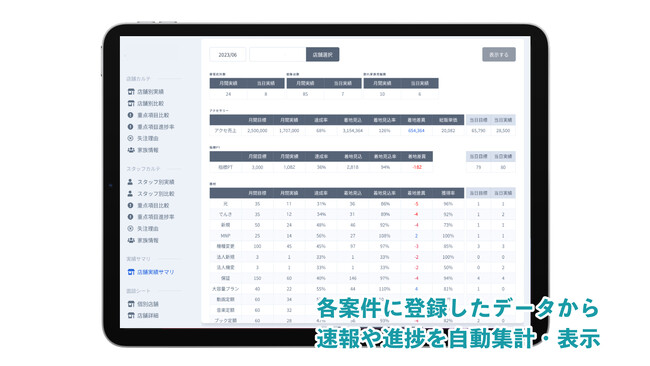Click the スタッフ別比較 person icon
The width and height of the screenshot is (650, 366).
point(130,194)
